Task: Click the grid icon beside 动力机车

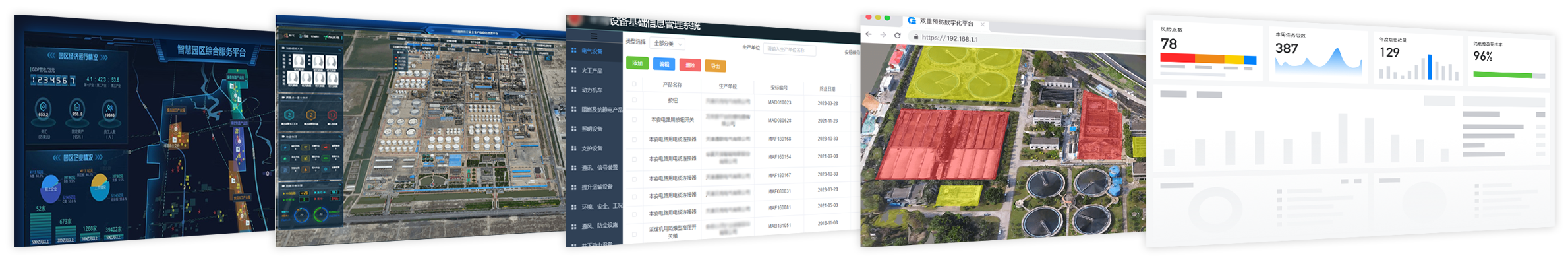Action: (573, 89)
